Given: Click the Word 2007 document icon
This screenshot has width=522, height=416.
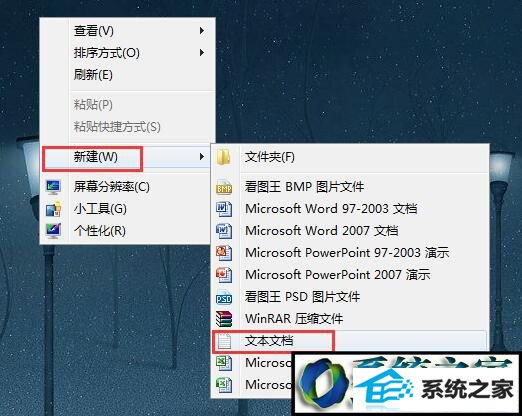Looking at the screenshot, I should (x=224, y=231).
